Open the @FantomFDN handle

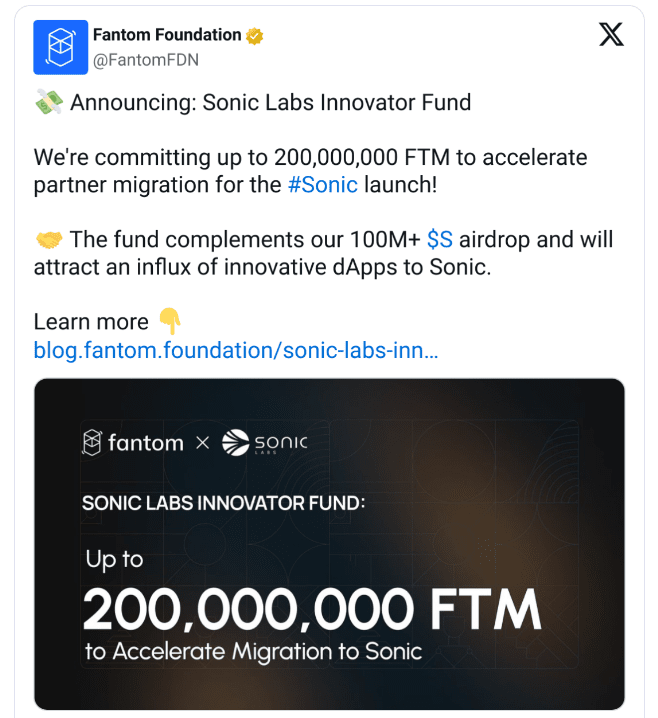(145, 60)
